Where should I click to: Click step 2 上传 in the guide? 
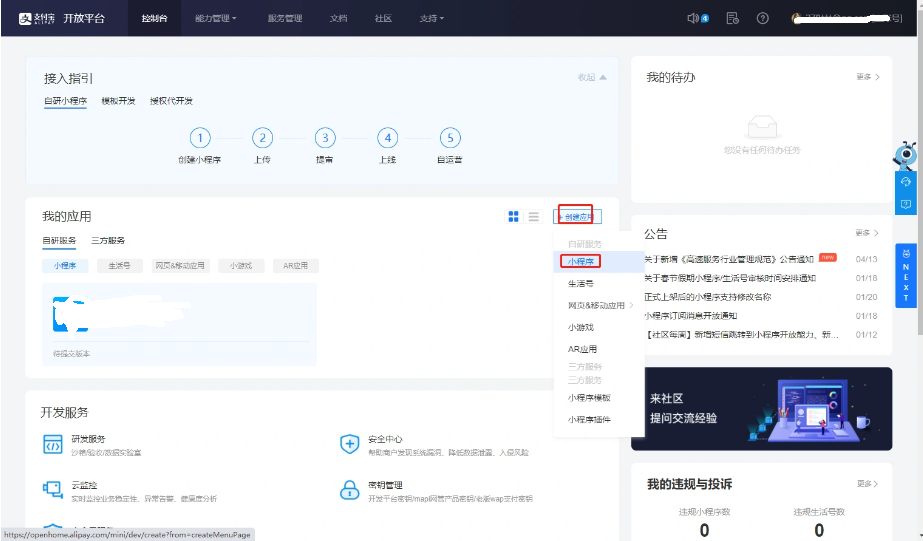point(262,139)
